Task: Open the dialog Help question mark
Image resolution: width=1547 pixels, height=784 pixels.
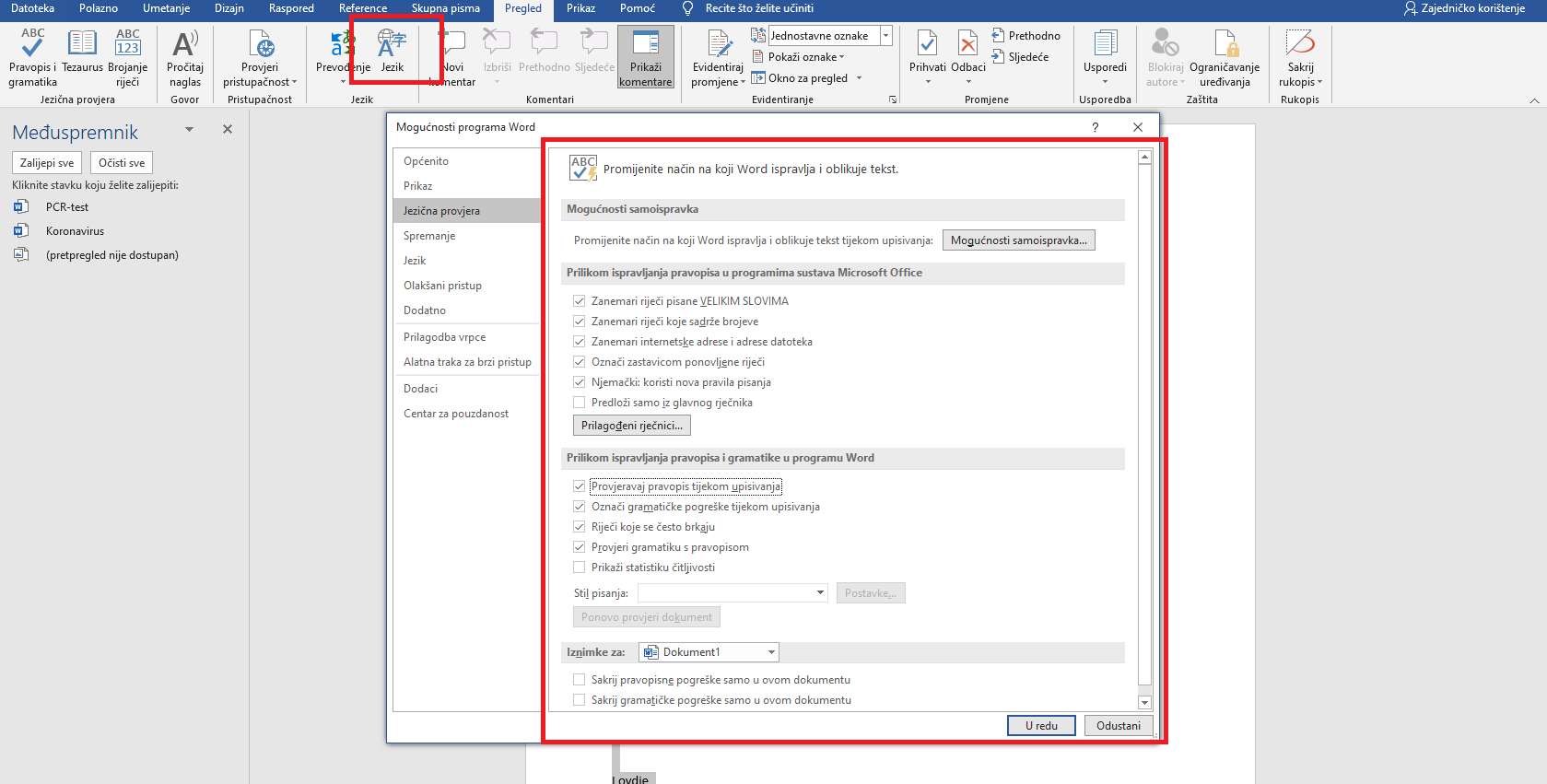Action: [1095, 127]
